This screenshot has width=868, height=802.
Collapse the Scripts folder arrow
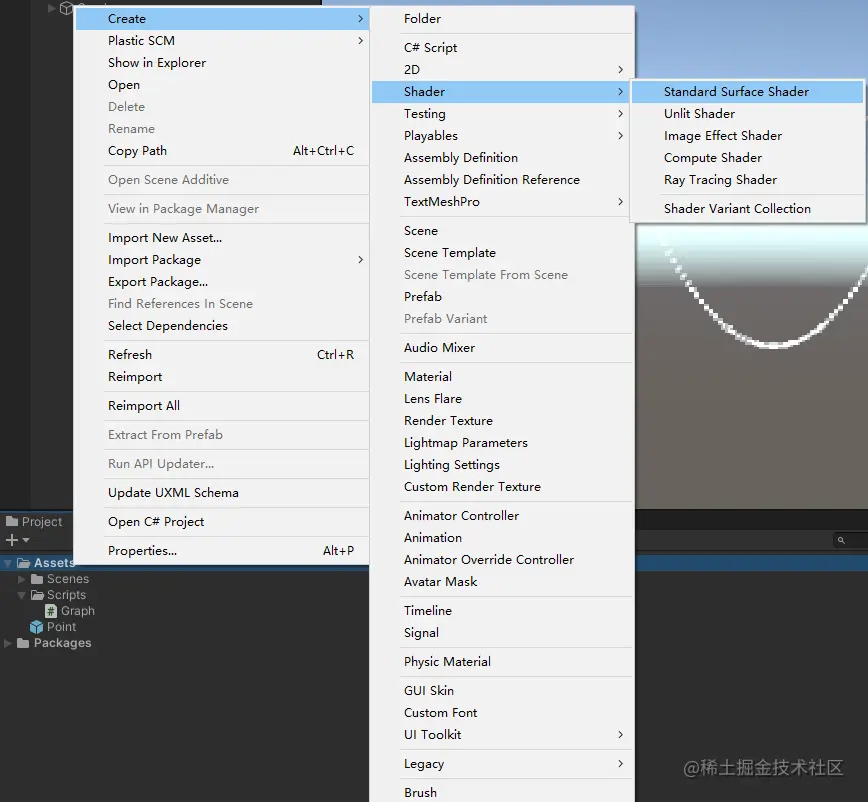pos(22,596)
